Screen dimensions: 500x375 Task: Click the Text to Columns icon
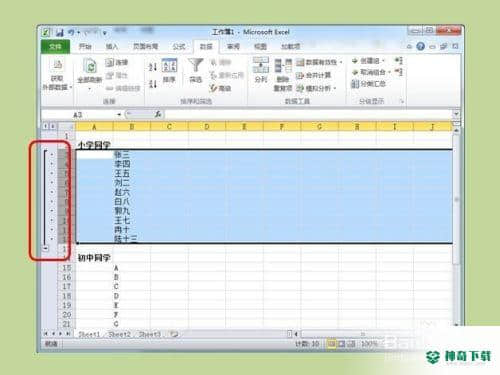(261, 65)
